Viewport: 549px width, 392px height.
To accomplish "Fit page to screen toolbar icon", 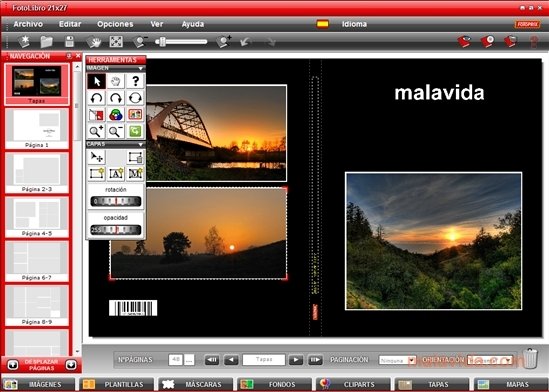I will pyautogui.click(x=116, y=42).
